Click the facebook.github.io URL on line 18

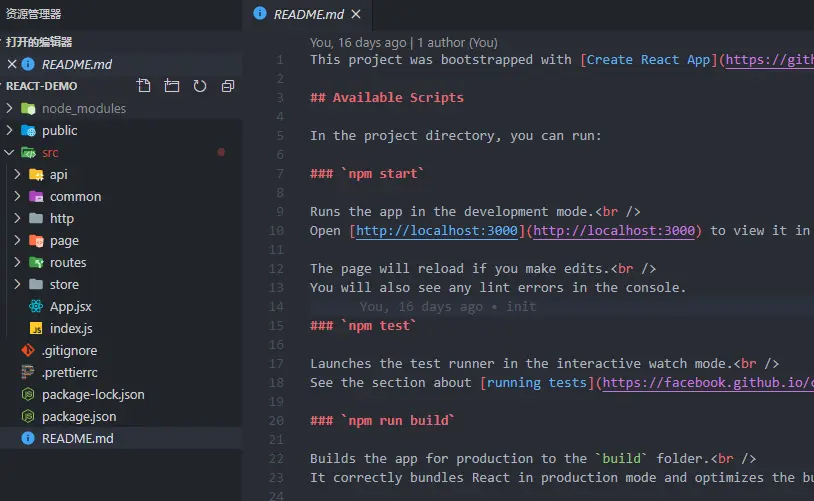coord(708,383)
